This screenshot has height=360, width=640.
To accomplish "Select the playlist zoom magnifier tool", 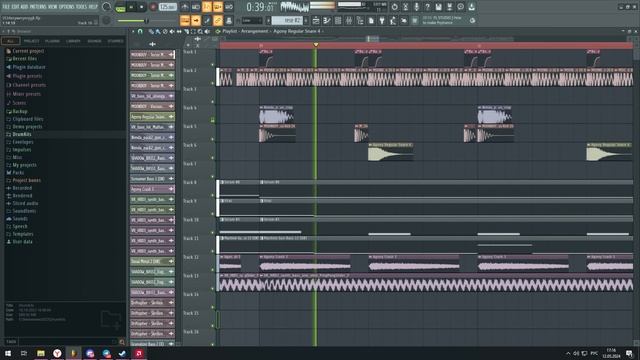I will tap(200, 31).
